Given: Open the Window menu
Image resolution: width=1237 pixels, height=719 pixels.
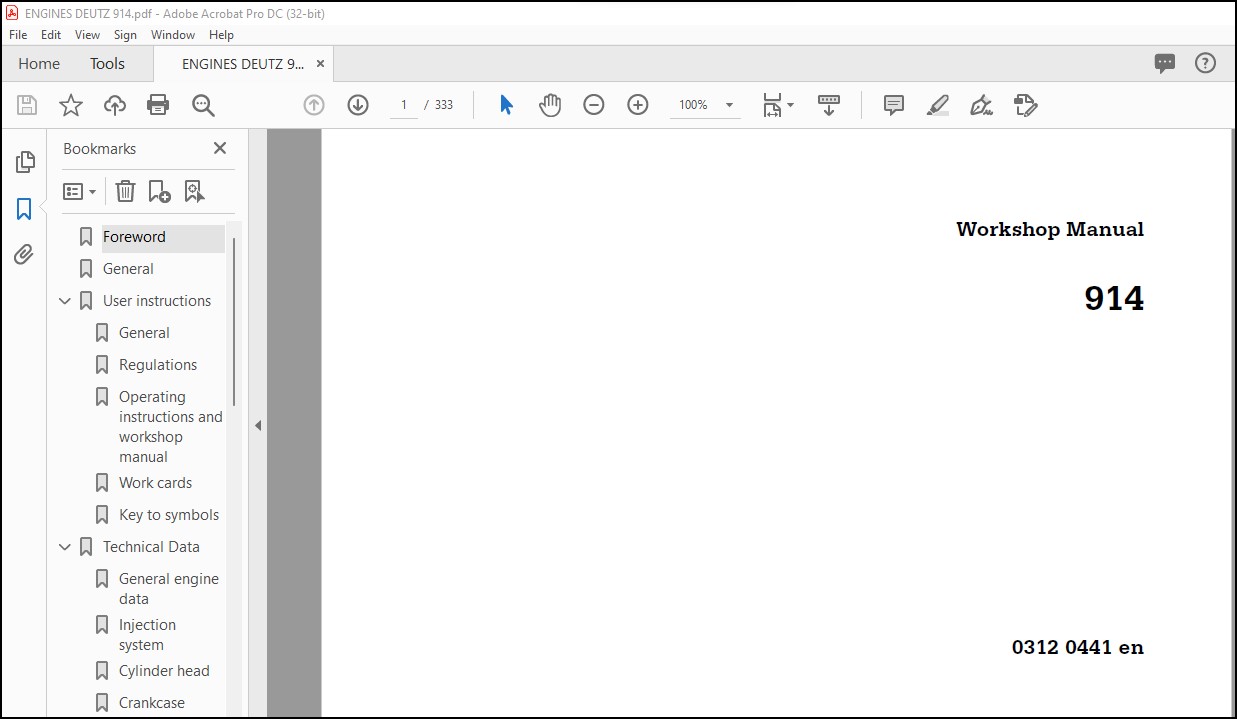Looking at the screenshot, I should point(173,34).
